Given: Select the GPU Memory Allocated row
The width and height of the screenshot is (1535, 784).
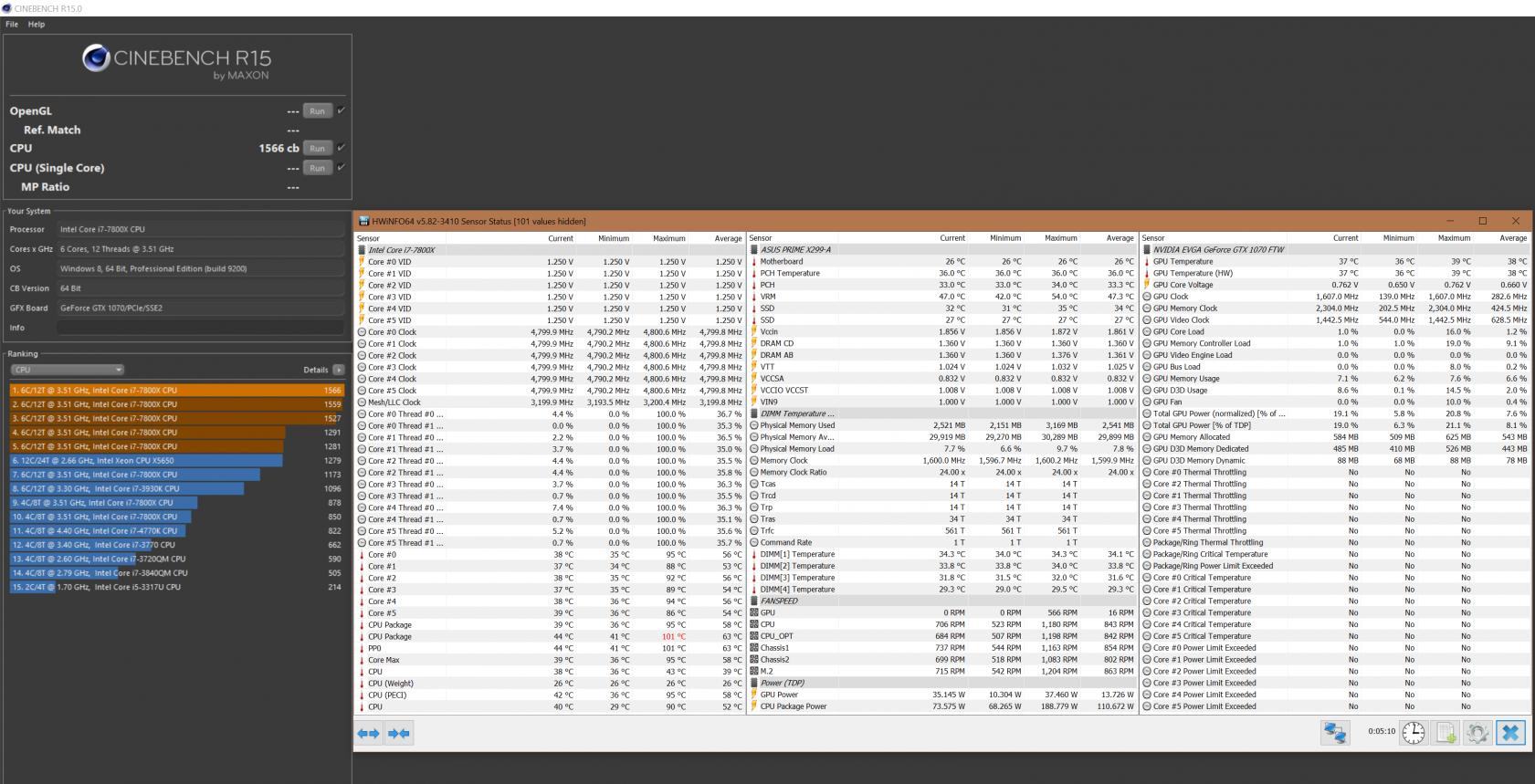Looking at the screenshot, I should coord(1335,437).
